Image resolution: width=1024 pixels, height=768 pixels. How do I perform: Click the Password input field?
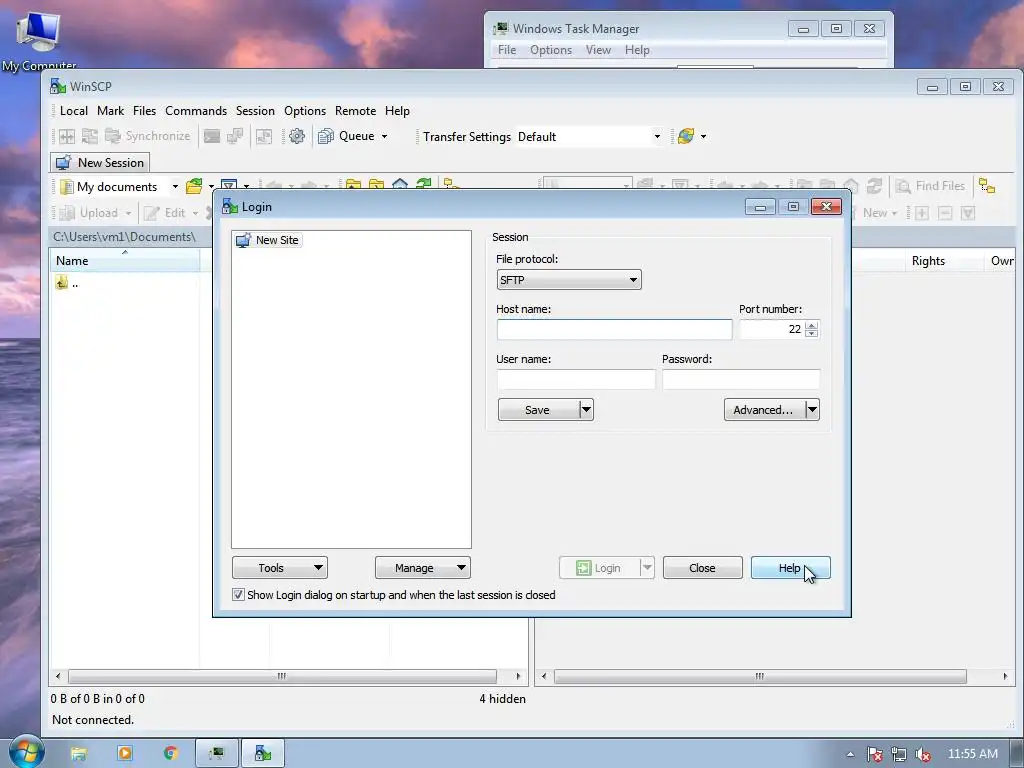point(741,379)
